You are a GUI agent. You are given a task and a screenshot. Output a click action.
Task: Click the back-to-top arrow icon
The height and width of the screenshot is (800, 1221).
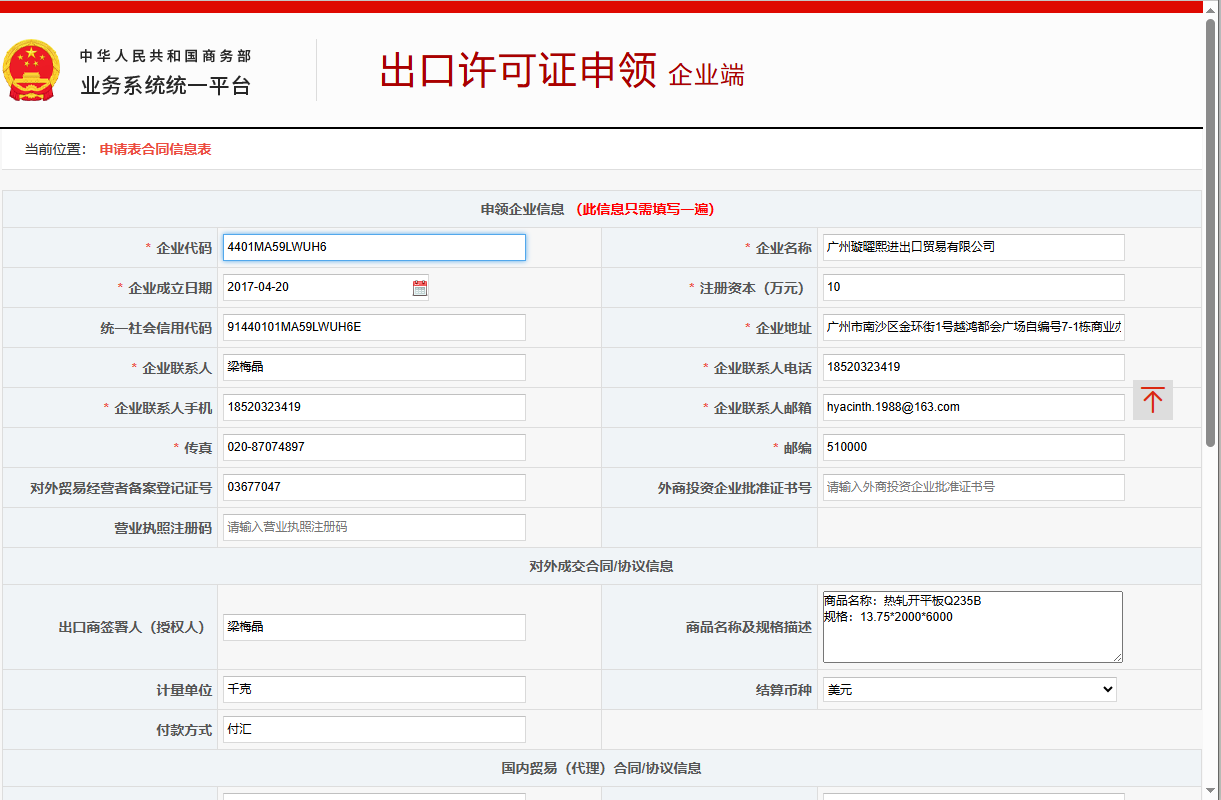point(1152,400)
